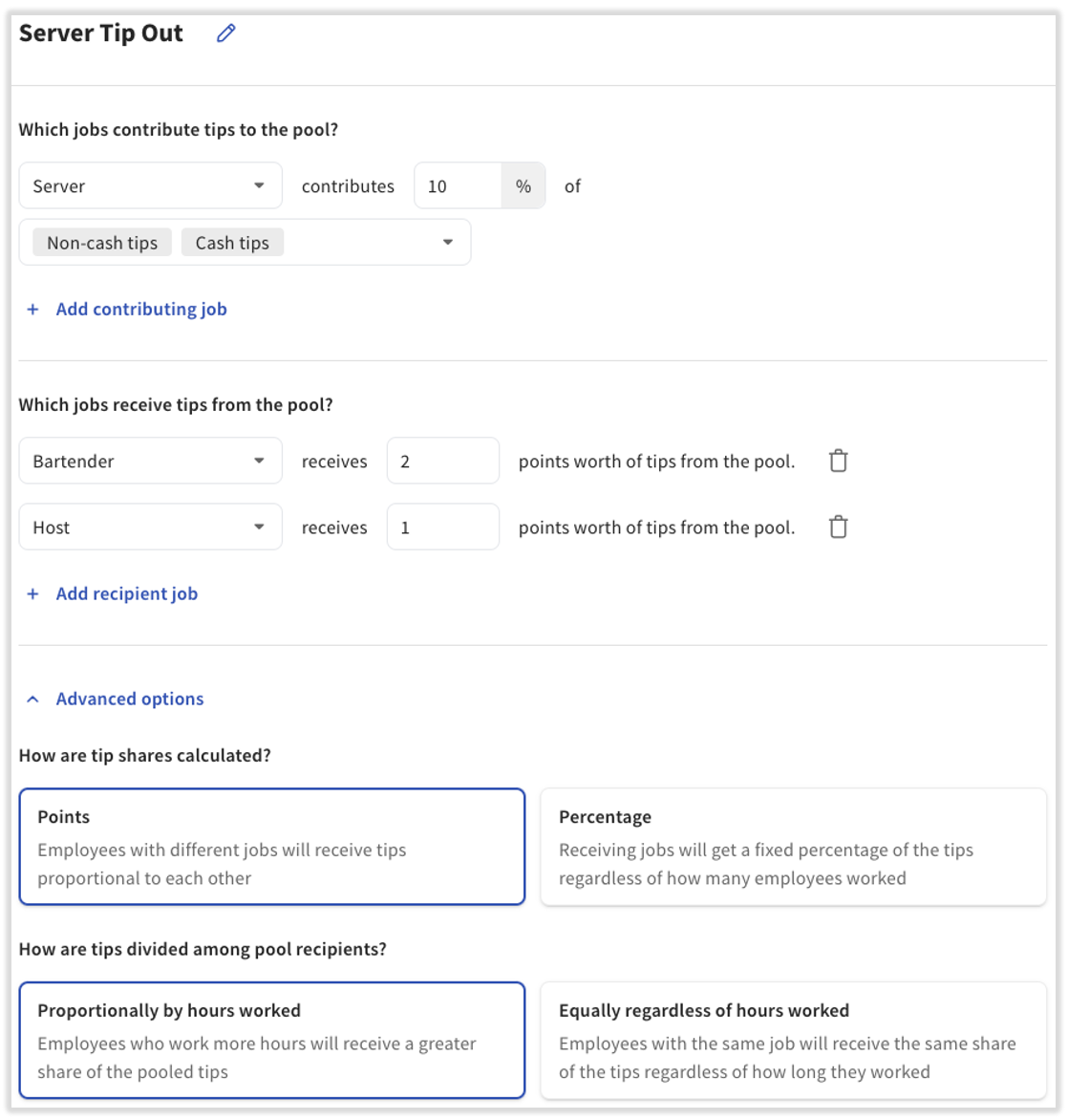Remove the Host row via the trash icon
Screen dimensions: 1068x1120
click(839, 527)
